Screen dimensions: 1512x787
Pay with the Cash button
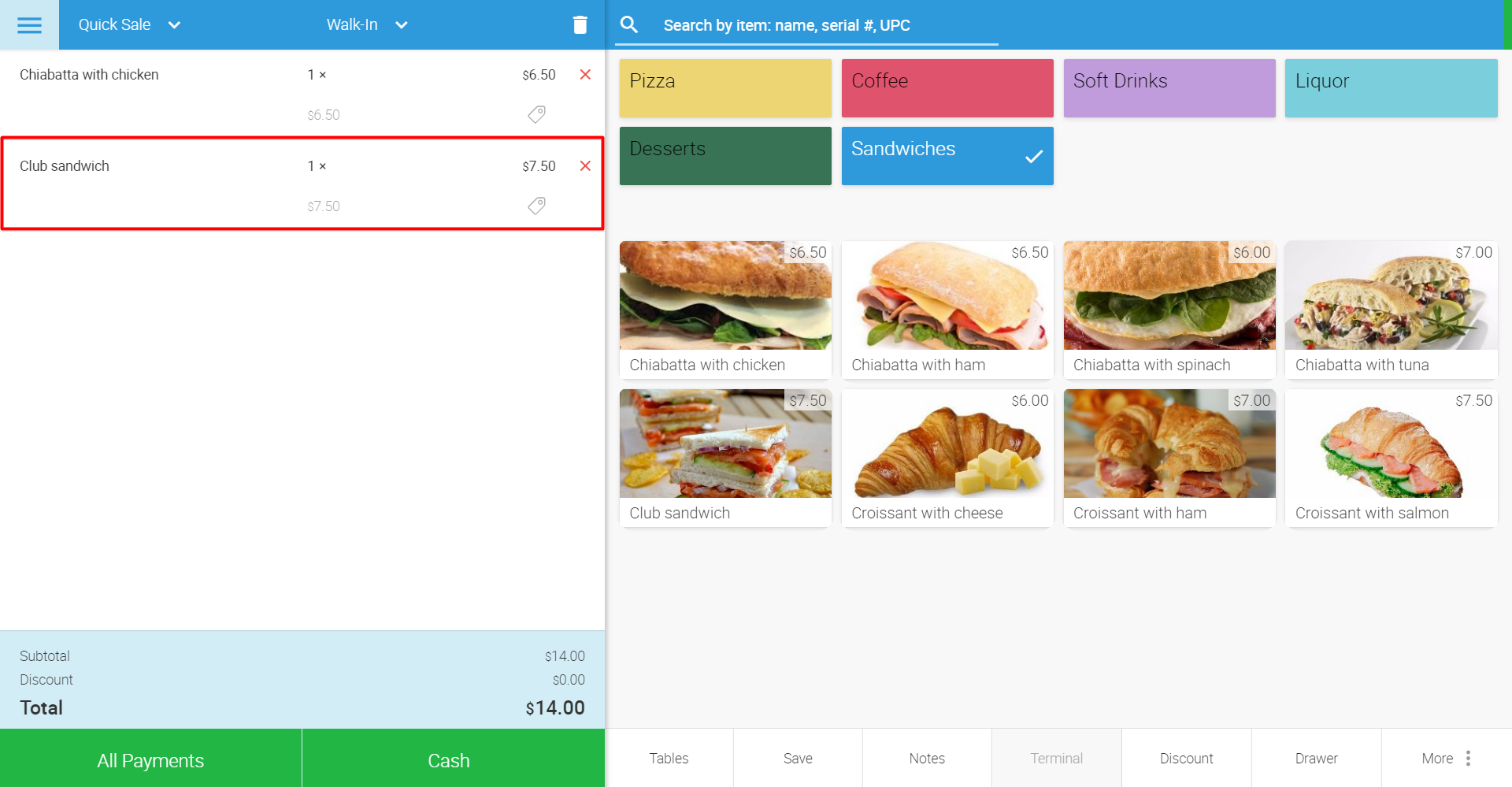coord(454,758)
